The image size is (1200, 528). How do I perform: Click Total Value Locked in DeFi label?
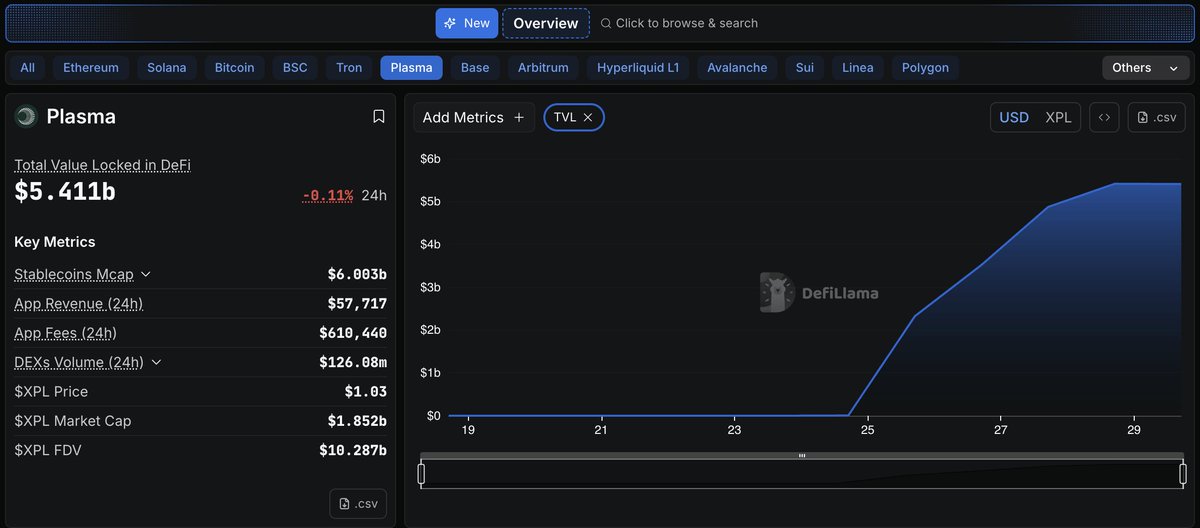tap(102, 165)
